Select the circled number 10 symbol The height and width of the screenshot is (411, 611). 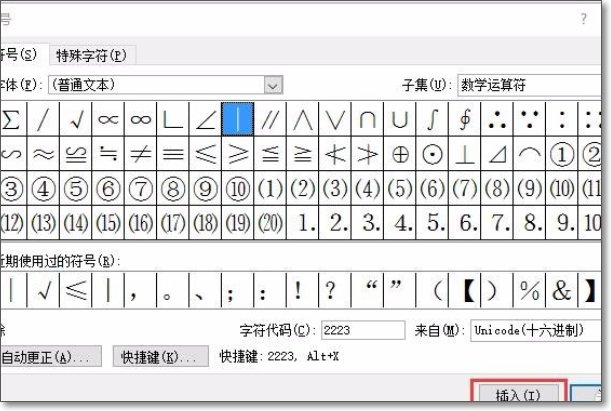coord(238,188)
